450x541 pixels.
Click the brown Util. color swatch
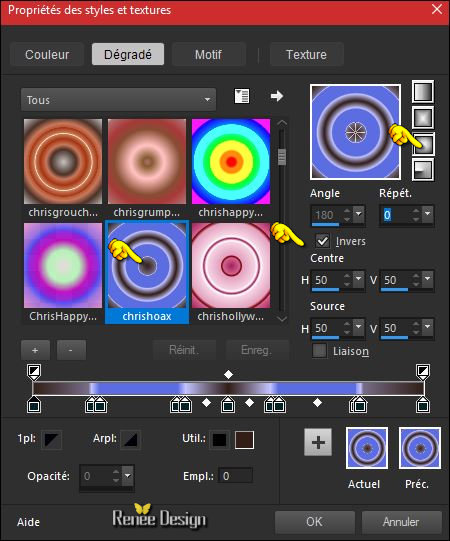(244, 440)
